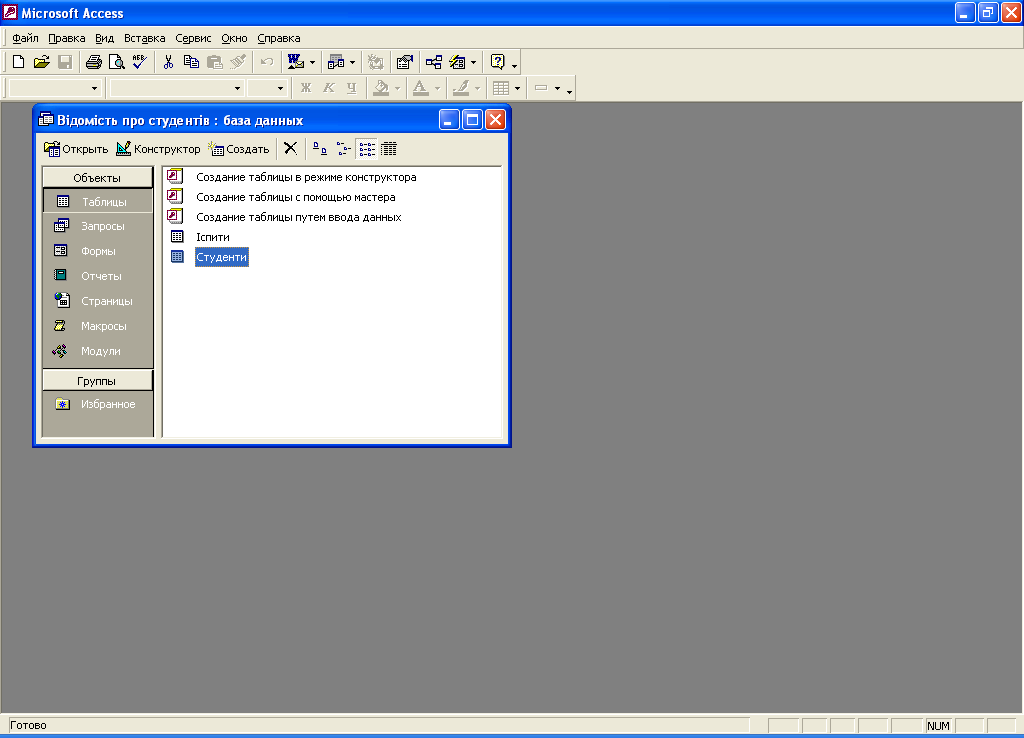
Task: Switch to List view icon
Action: click(367, 149)
